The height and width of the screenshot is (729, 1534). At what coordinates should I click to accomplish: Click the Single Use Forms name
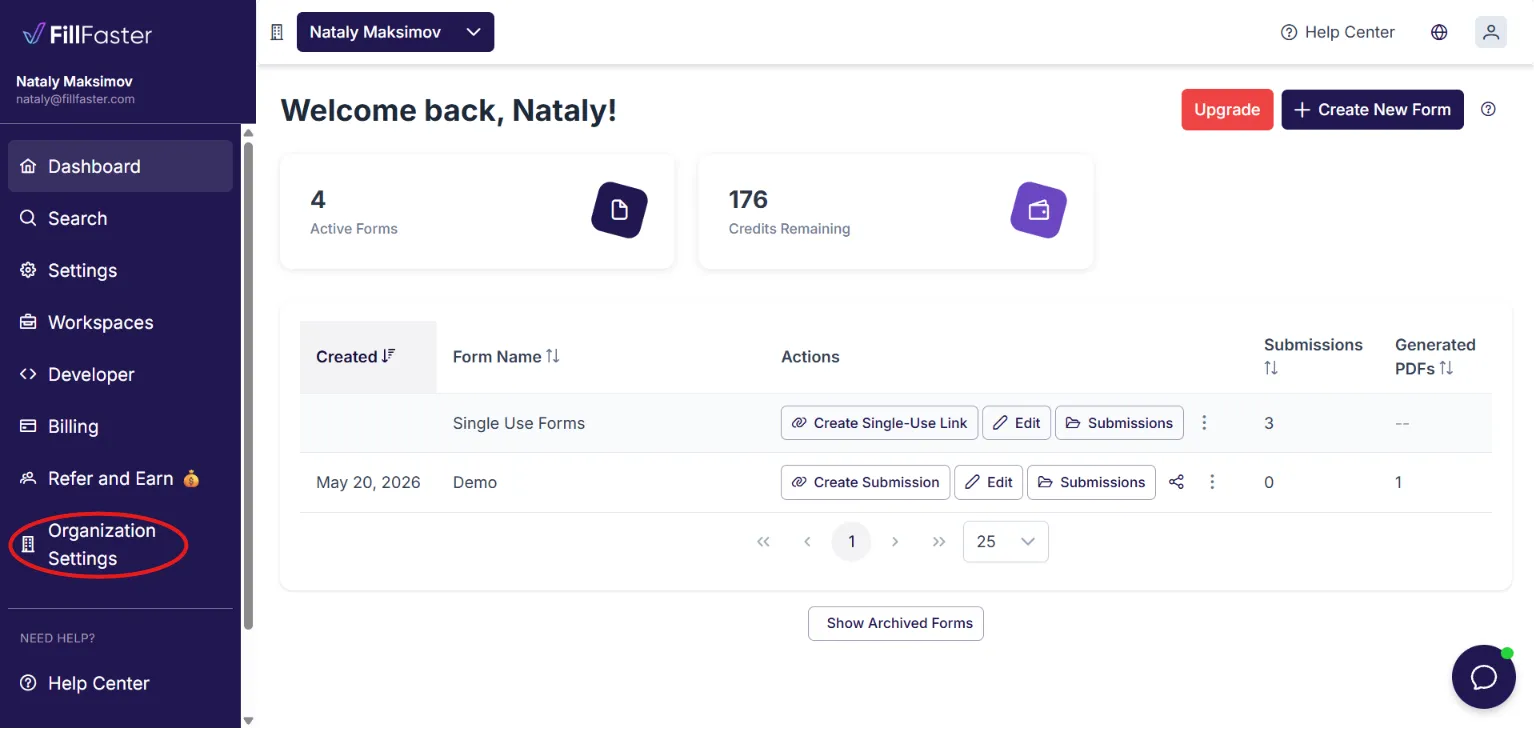[x=518, y=423]
